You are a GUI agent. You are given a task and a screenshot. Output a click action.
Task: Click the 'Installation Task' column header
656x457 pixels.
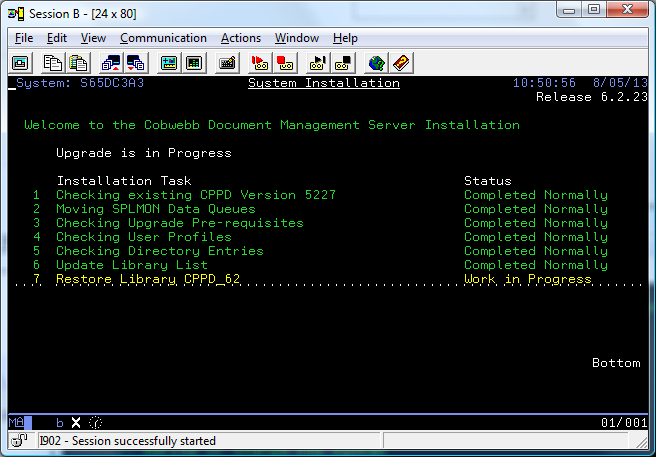[x=124, y=181]
